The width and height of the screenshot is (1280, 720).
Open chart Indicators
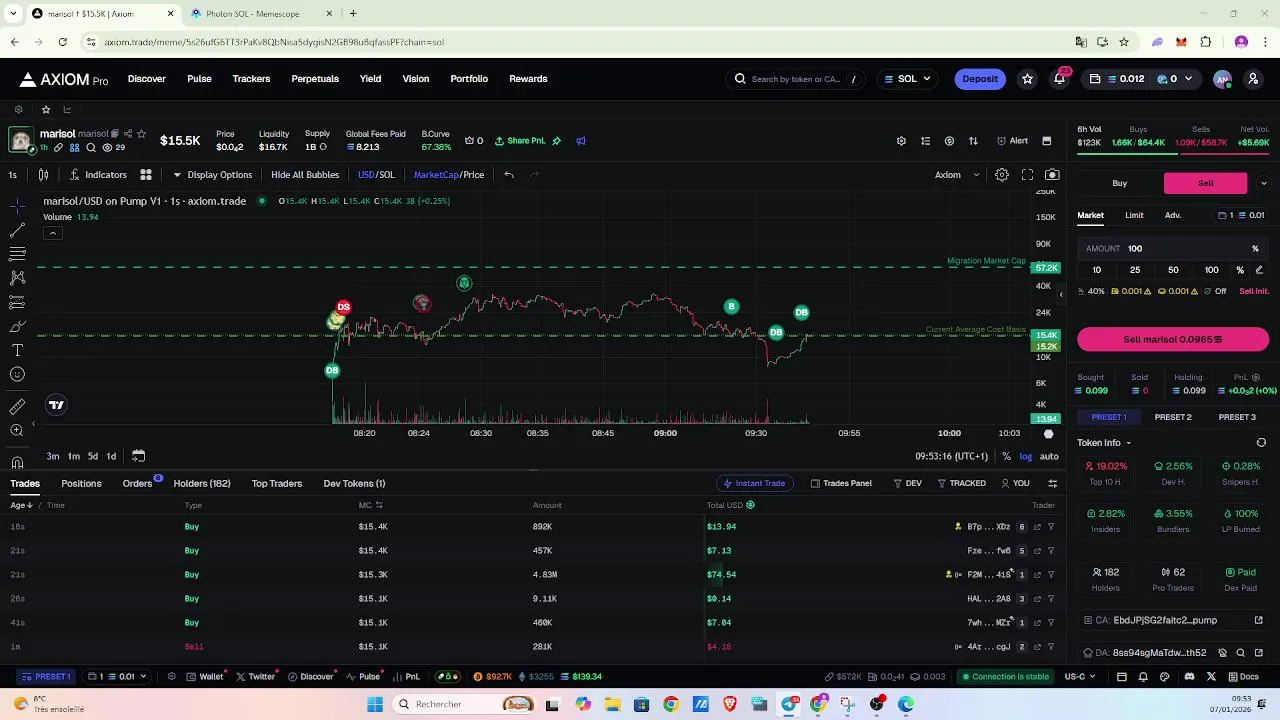pos(98,175)
